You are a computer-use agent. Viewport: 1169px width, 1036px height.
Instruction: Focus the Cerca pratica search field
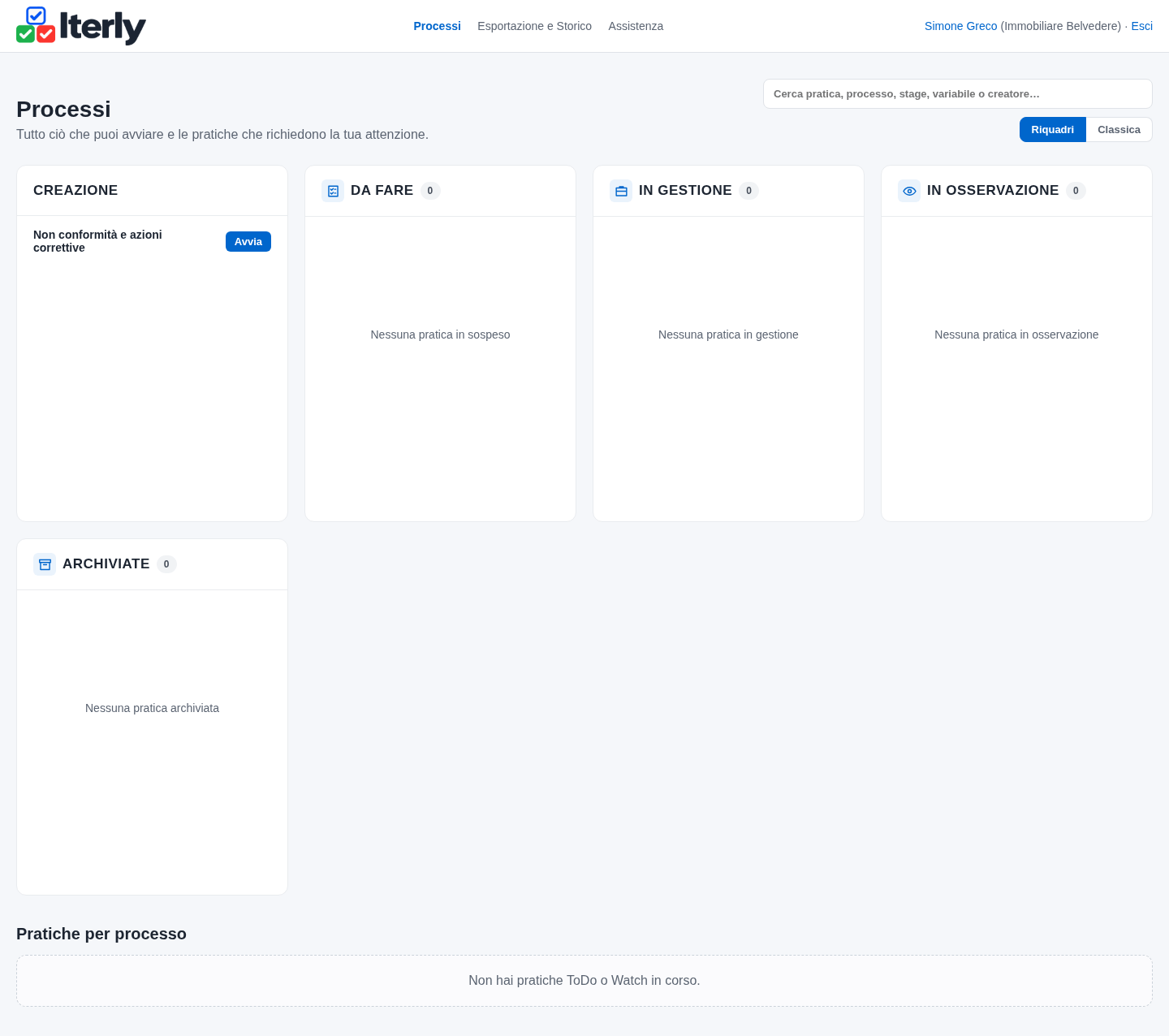(958, 93)
